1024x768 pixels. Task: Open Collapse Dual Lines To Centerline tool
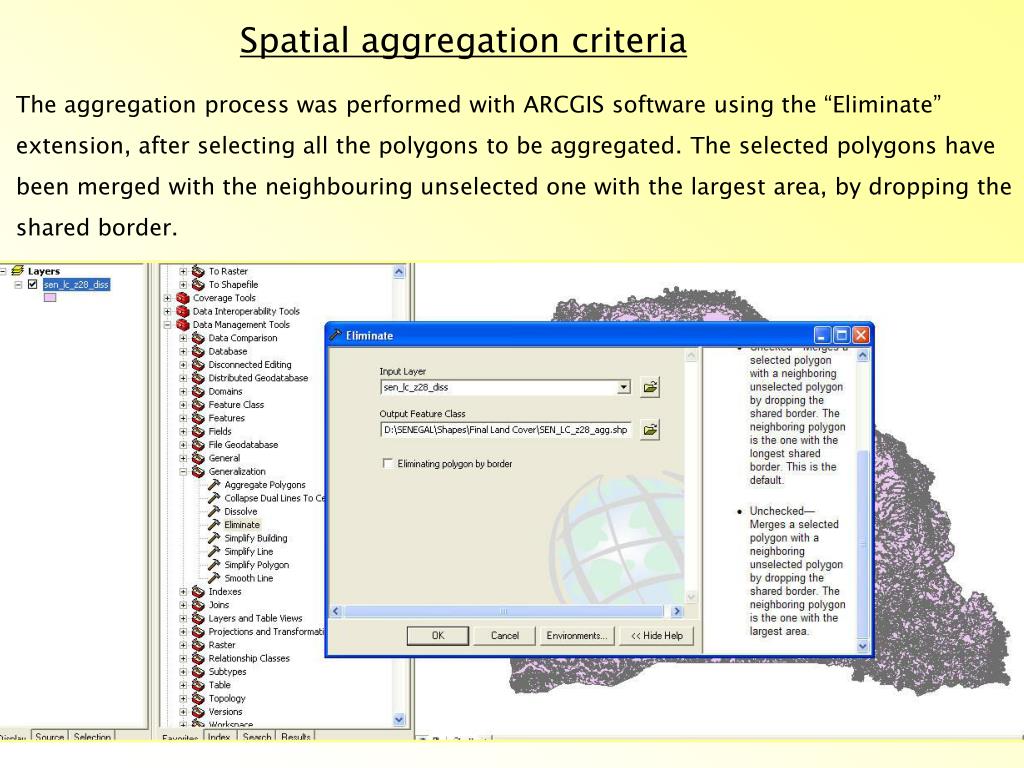click(x=274, y=498)
